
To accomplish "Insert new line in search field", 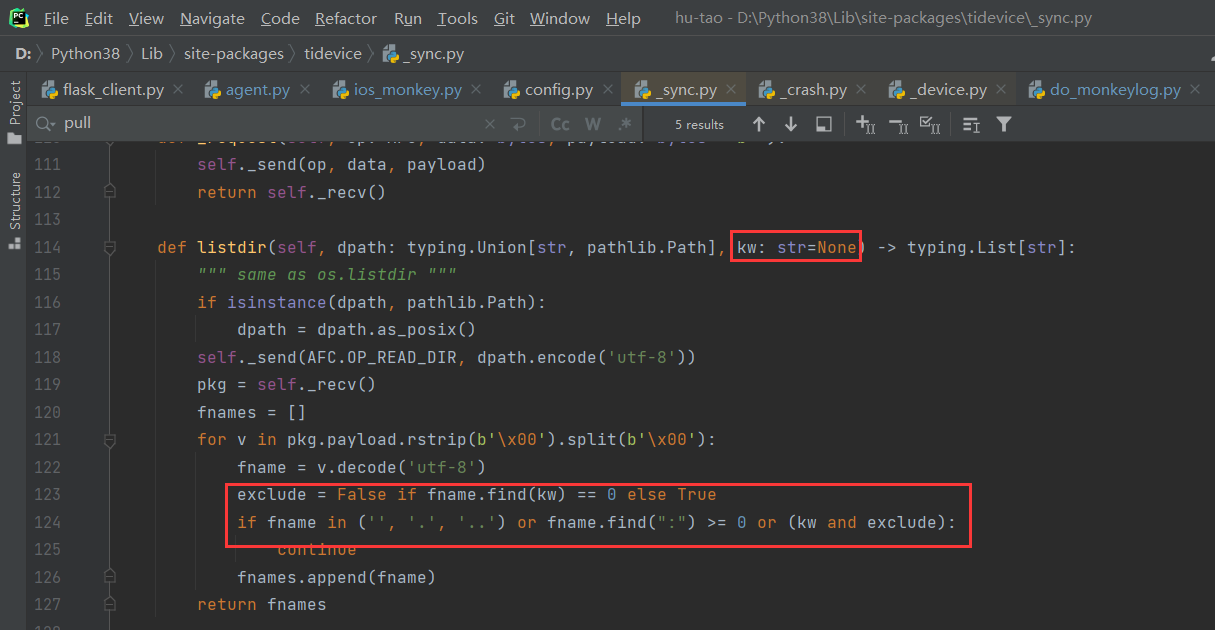I will pyautogui.click(x=518, y=124).
